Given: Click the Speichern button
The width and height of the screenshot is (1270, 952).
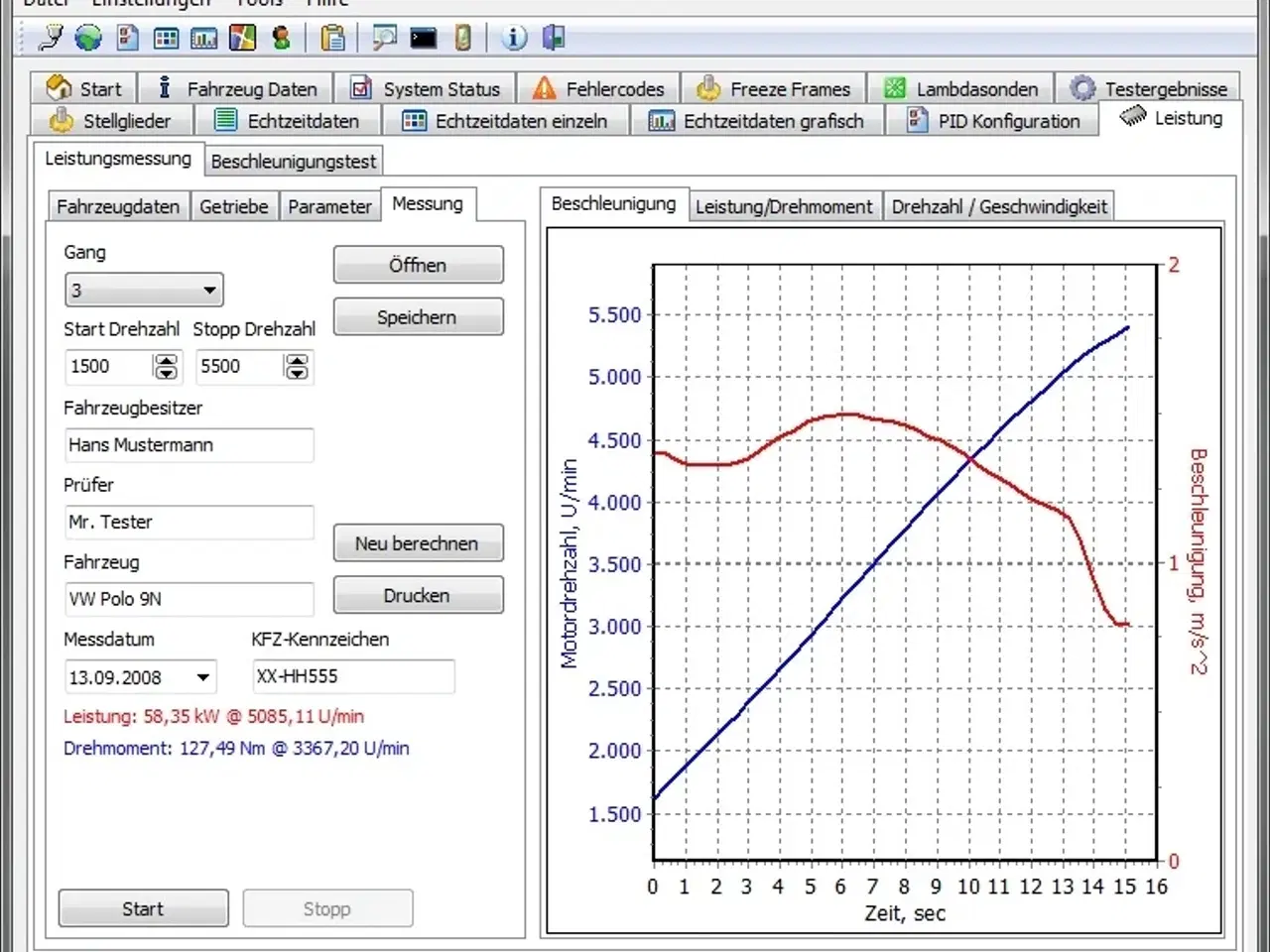Looking at the screenshot, I should point(418,317).
